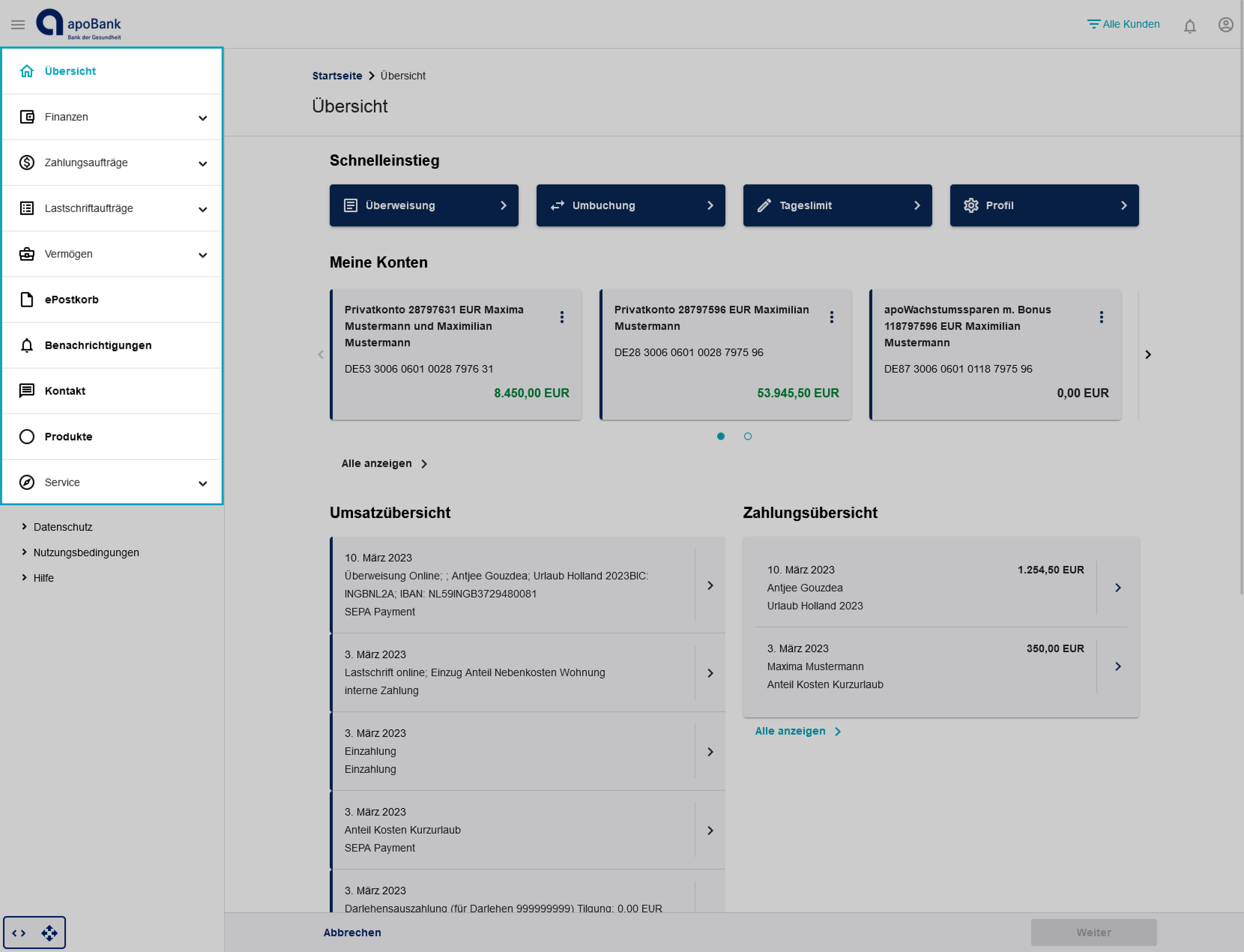Click the Überweisung quick action icon
This screenshot has width=1244, height=952.
351,205
